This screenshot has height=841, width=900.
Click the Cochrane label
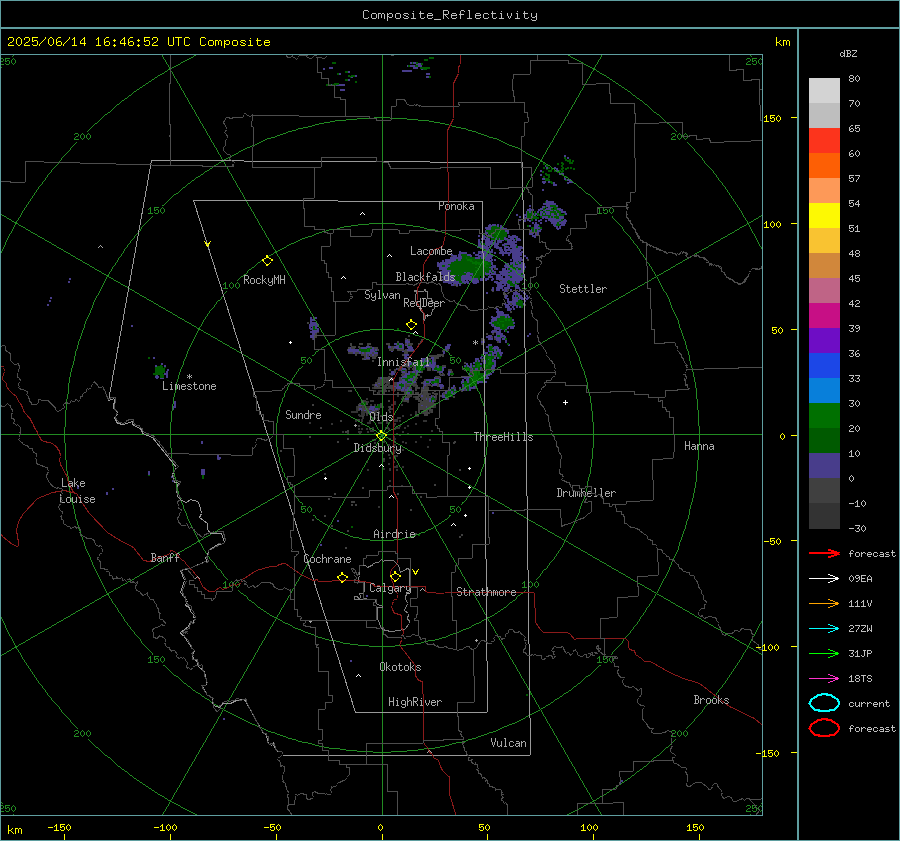pyautogui.click(x=327, y=559)
